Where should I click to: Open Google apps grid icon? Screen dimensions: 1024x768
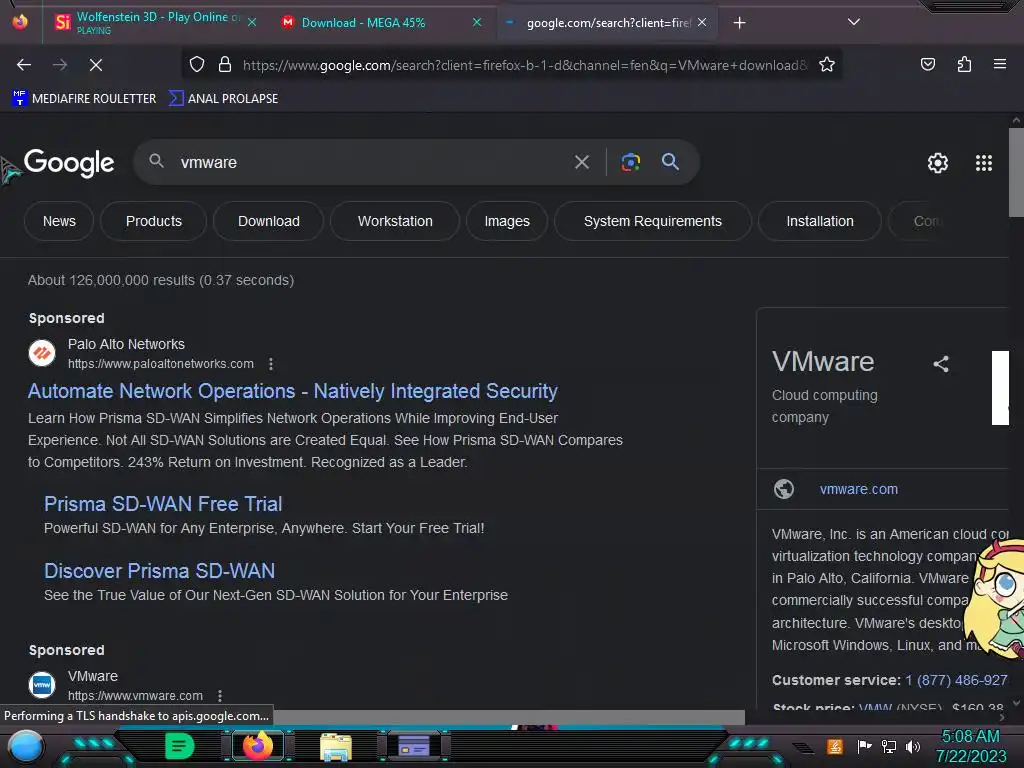pos(984,163)
